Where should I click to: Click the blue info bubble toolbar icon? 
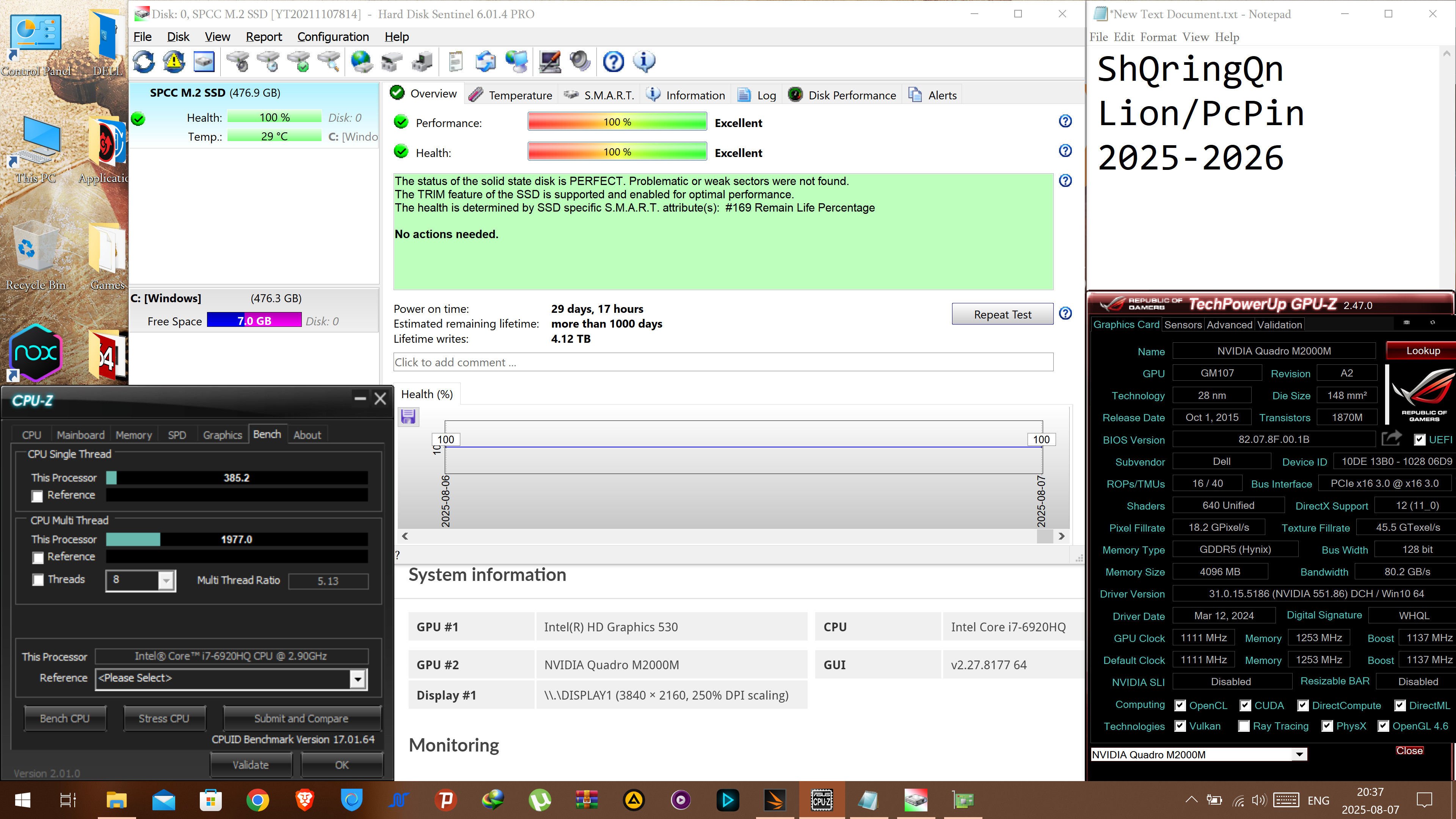(644, 61)
